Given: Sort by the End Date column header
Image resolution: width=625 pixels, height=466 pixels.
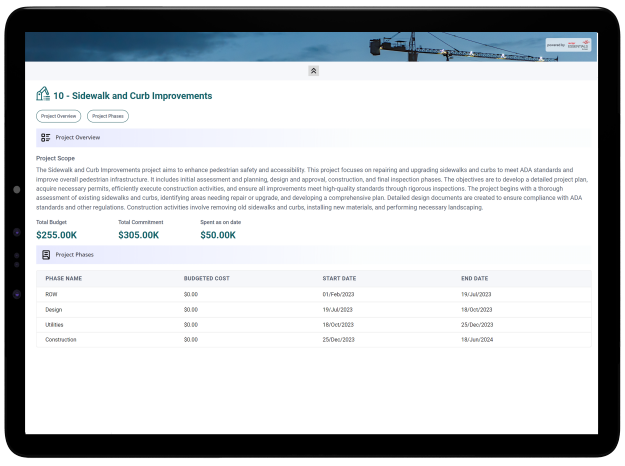Looking at the screenshot, I should [474, 278].
